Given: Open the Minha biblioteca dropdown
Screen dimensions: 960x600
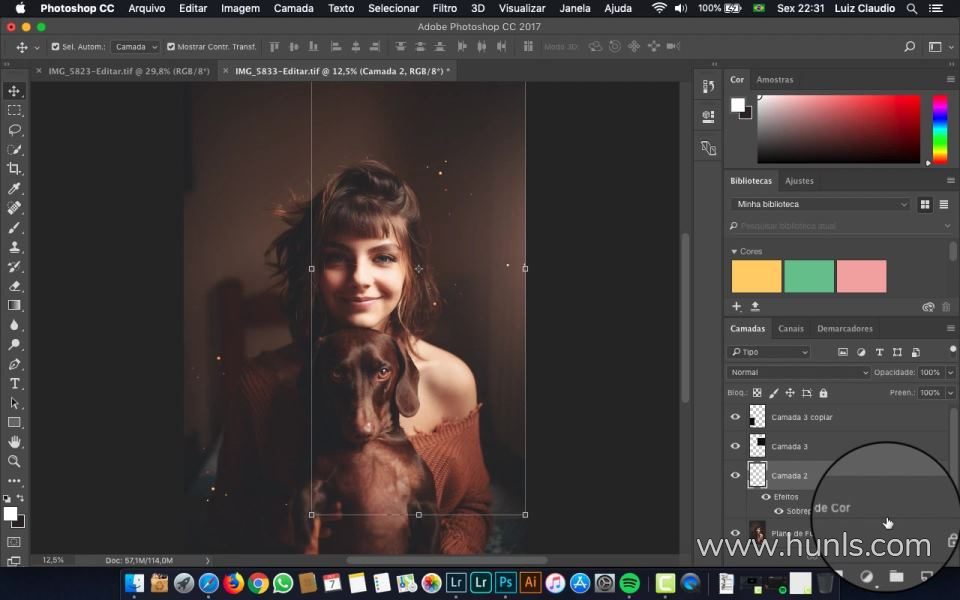Looking at the screenshot, I should pyautogui.click(x=820, y=204).
